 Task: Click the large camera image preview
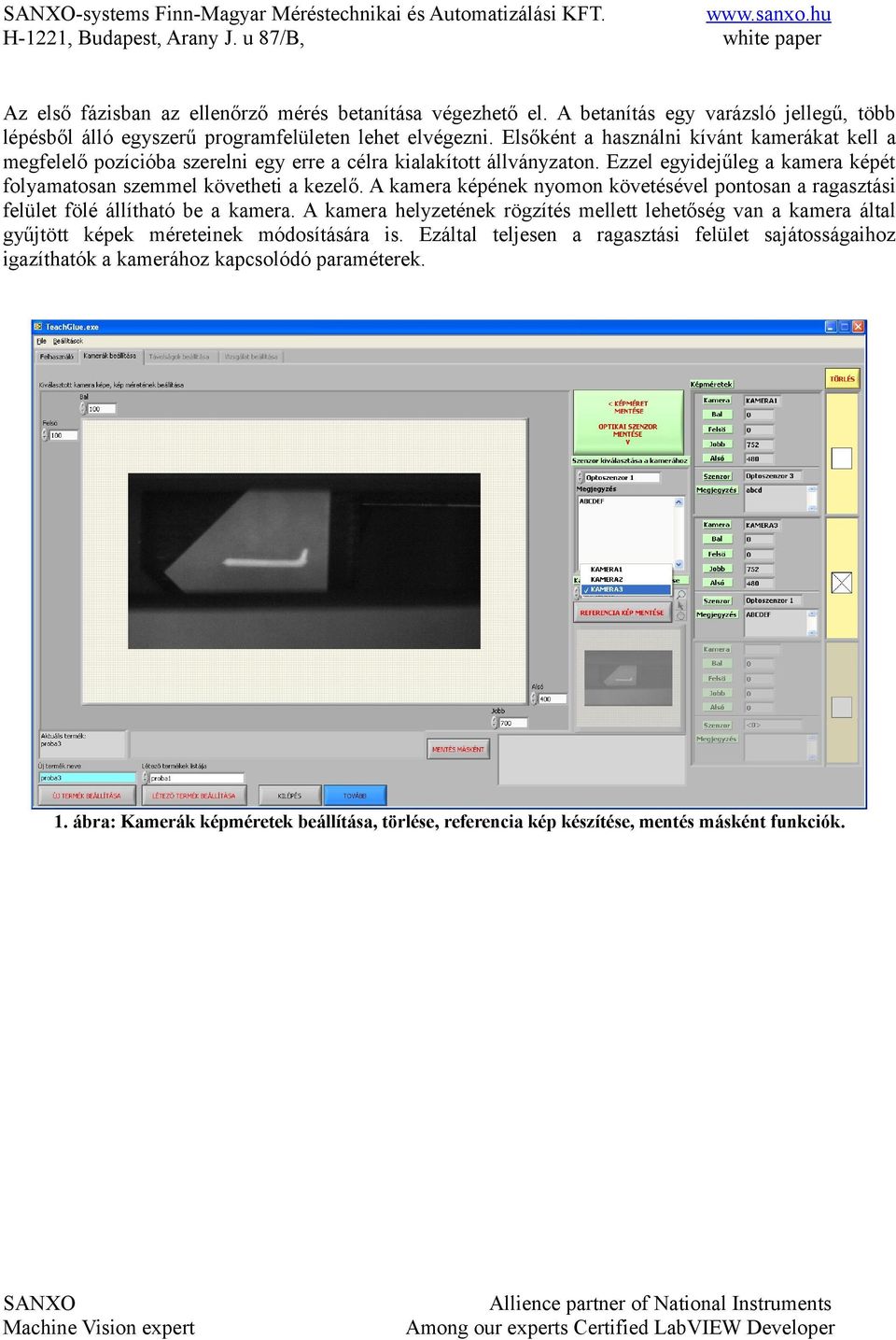click(304, 560)
